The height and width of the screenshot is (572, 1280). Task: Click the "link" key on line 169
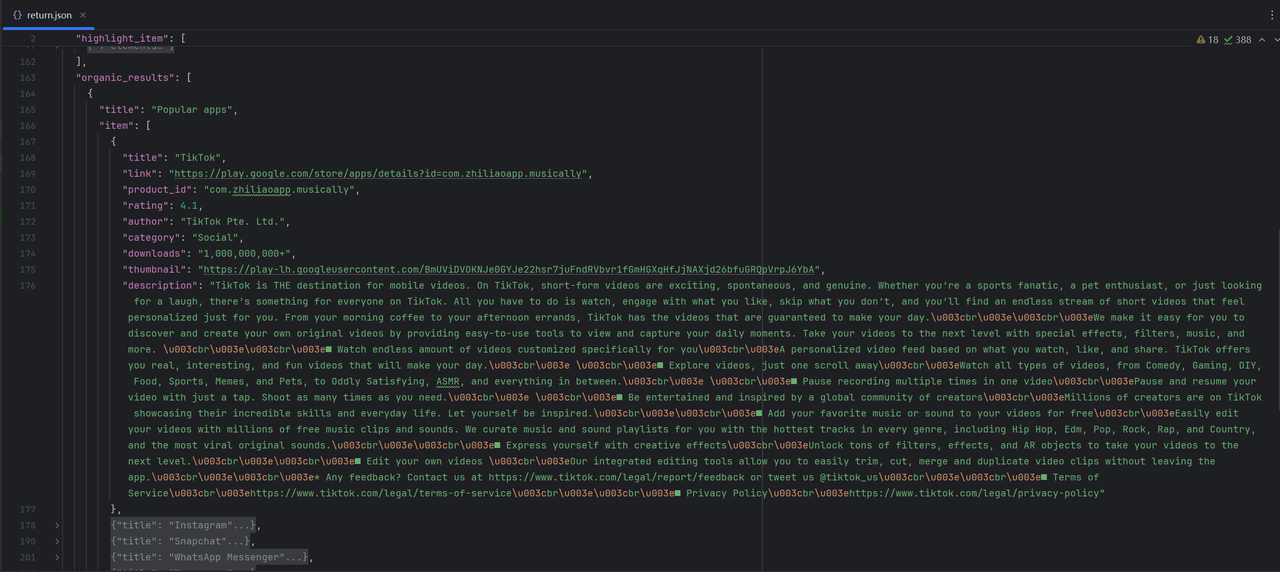click(142, 174)
